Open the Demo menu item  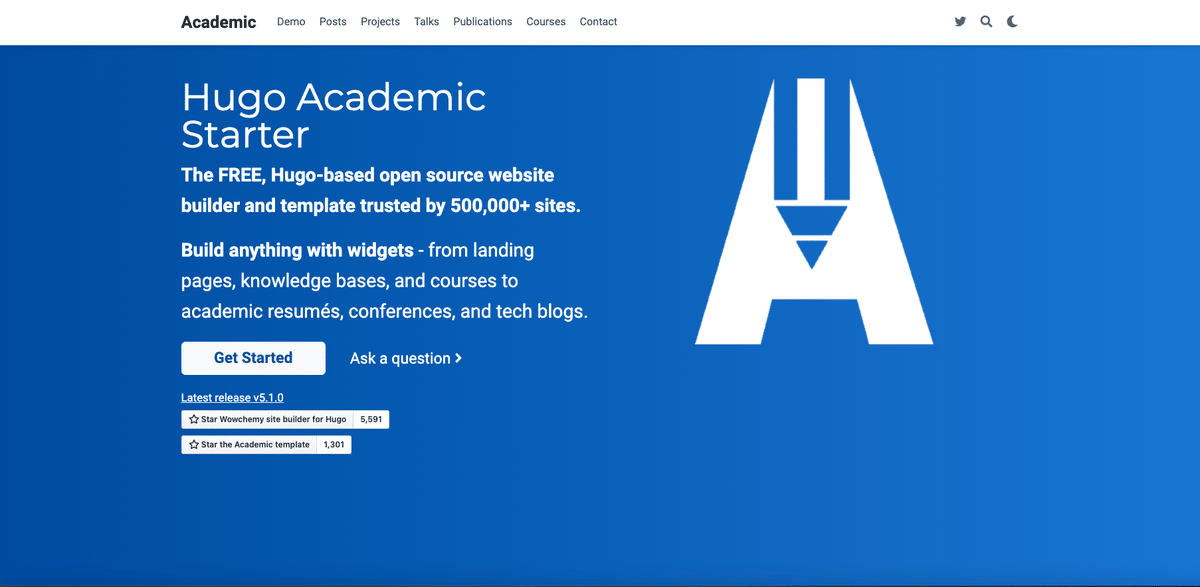(291, 22)
